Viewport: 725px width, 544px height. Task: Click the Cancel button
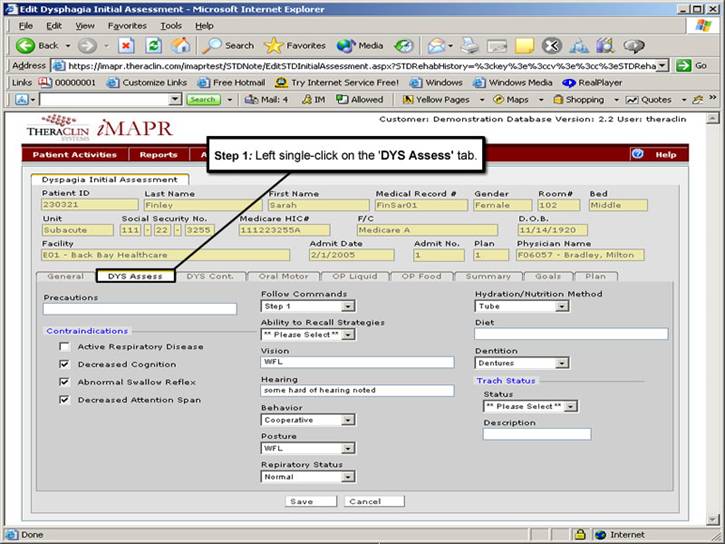[x=374, y=501]
